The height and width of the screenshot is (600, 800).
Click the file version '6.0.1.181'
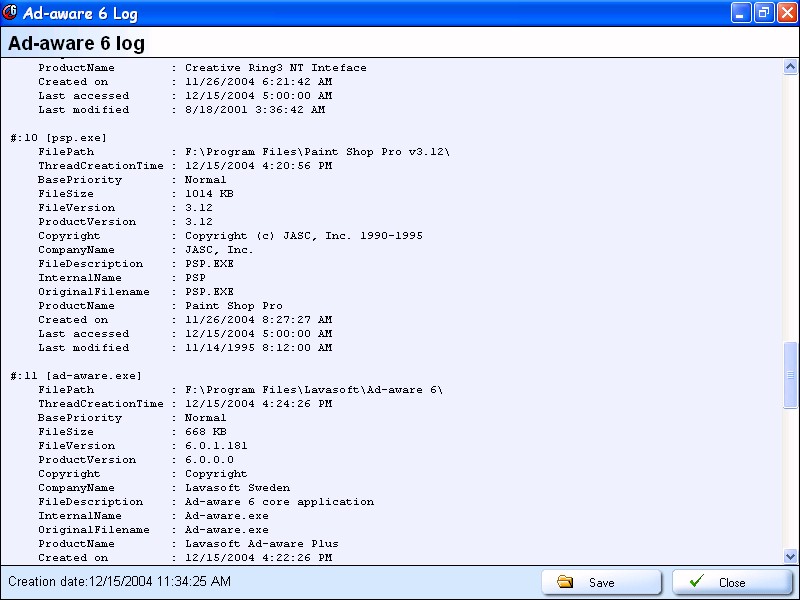tap(216, 446)
